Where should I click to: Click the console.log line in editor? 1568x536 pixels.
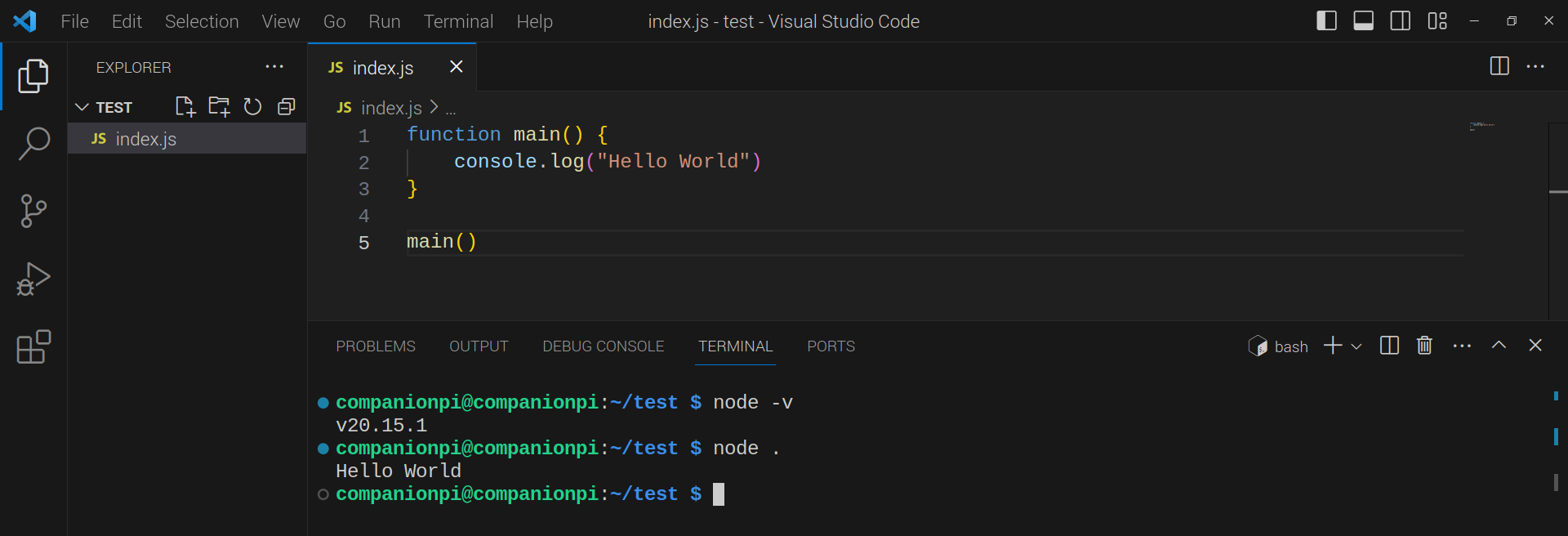(x=608, y=161)
